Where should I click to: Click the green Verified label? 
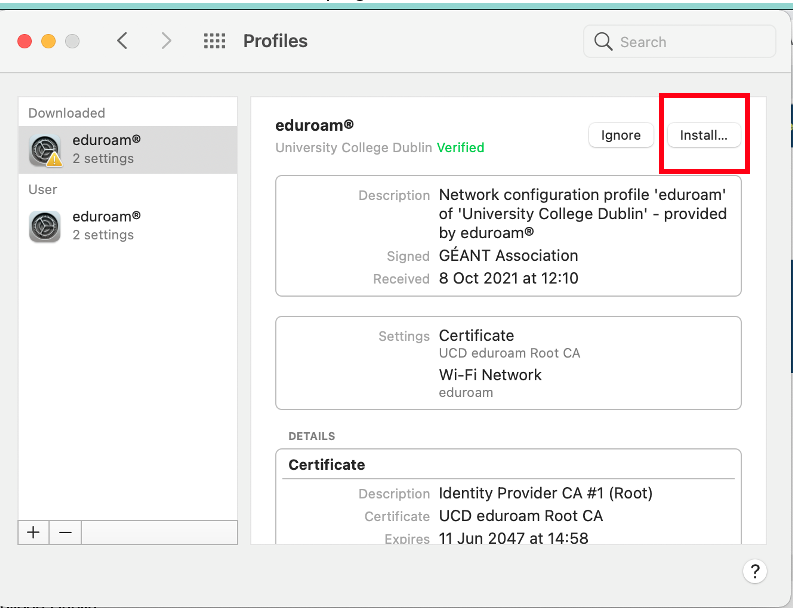pyautogui.click(x=460, y=148)
